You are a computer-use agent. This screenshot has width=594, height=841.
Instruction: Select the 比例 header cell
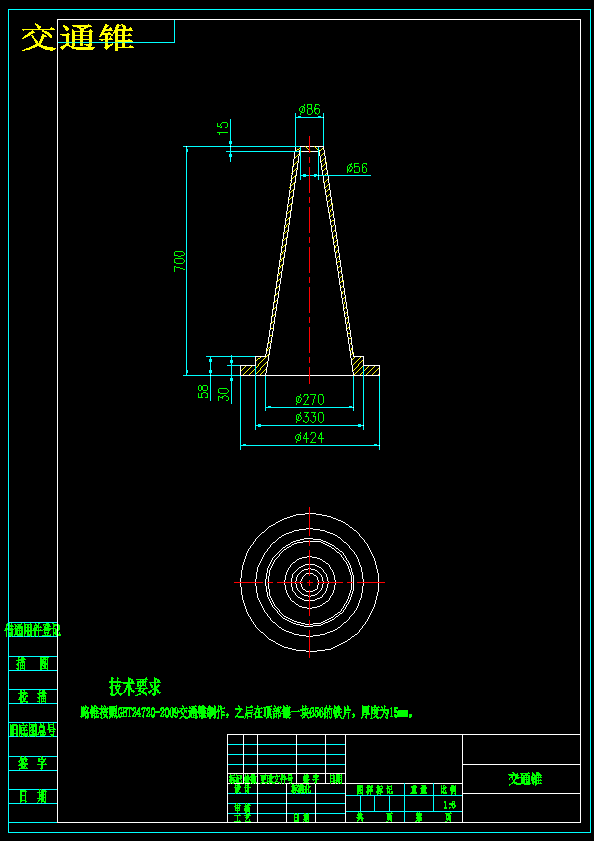[448, 790]
